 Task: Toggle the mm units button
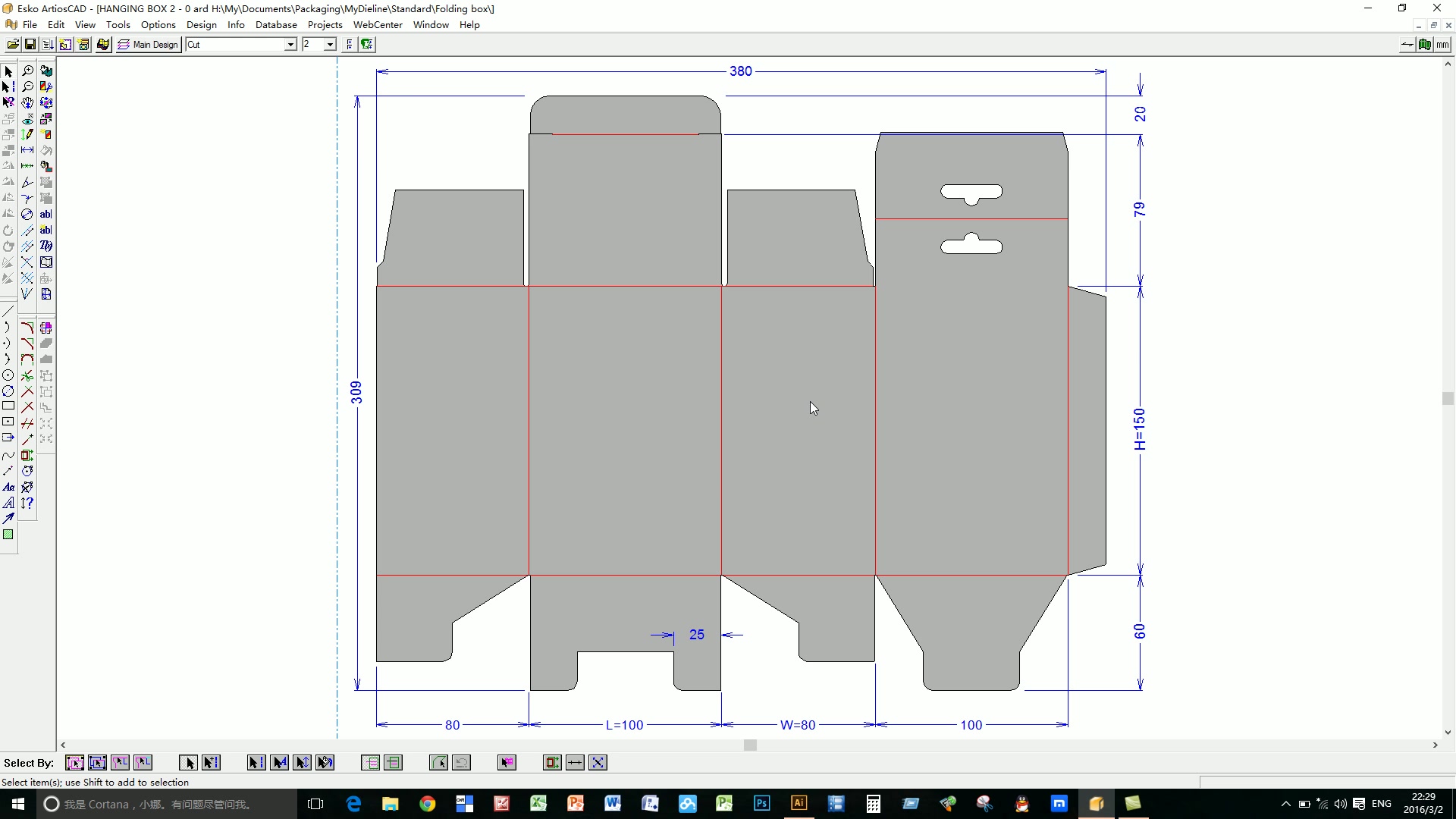pos(1442,45)
